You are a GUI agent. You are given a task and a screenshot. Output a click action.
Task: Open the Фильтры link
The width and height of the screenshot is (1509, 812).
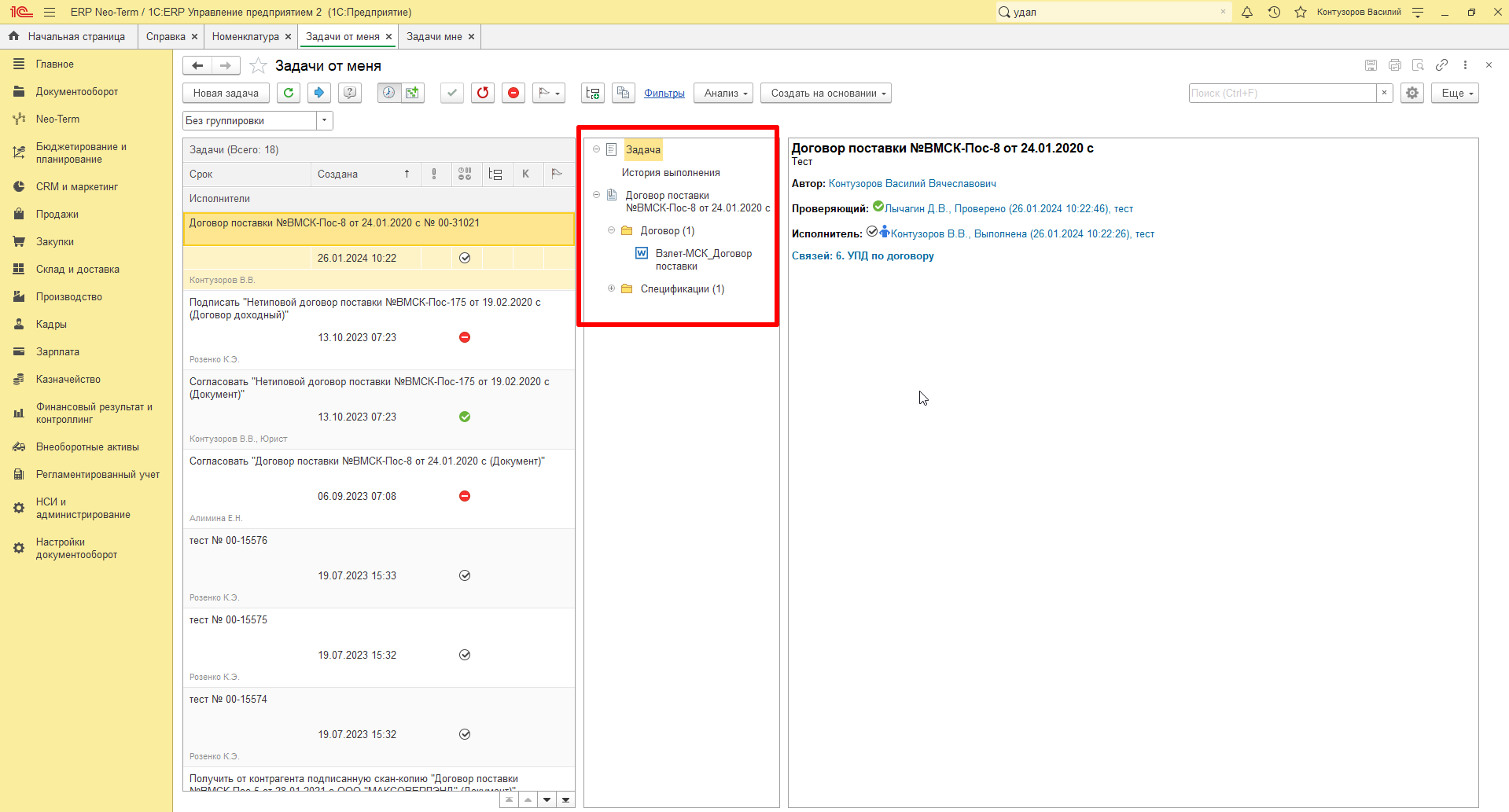[664, 93]
